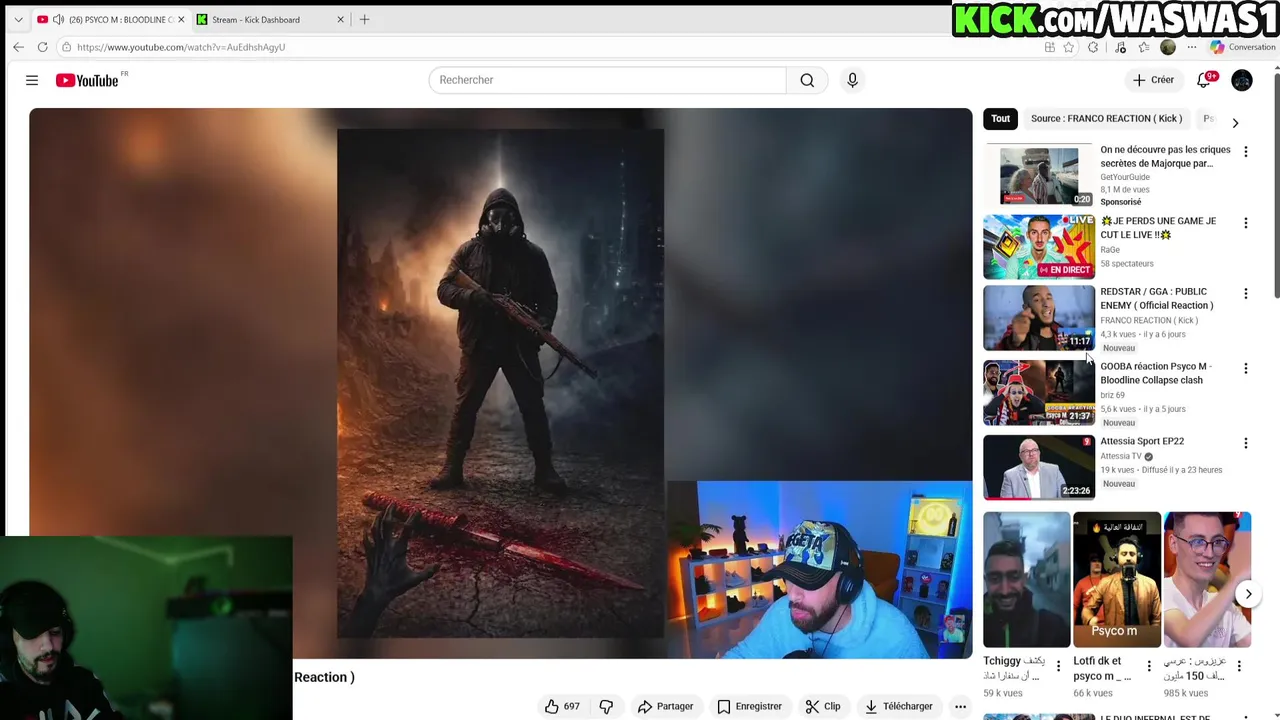This screenshot has height=720, width=1280.
Task: Open the Attessia TV channel link
Action: click(1121, 456)
